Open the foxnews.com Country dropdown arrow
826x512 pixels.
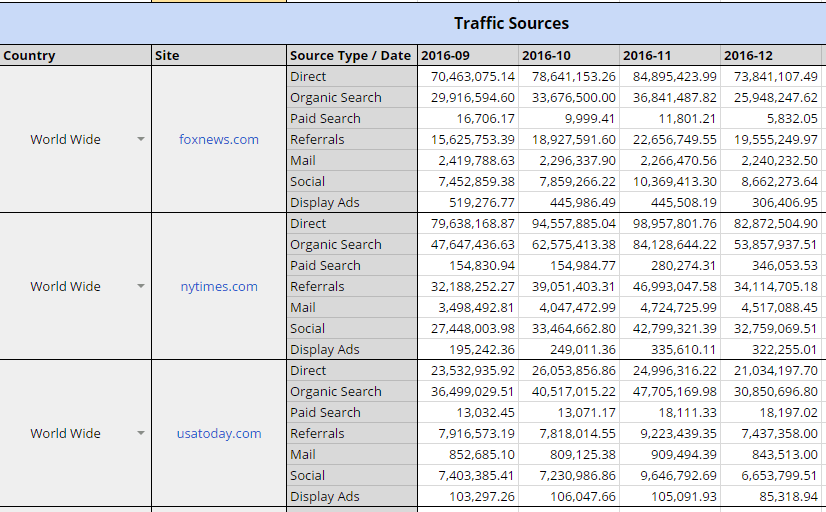pos(141,140)
